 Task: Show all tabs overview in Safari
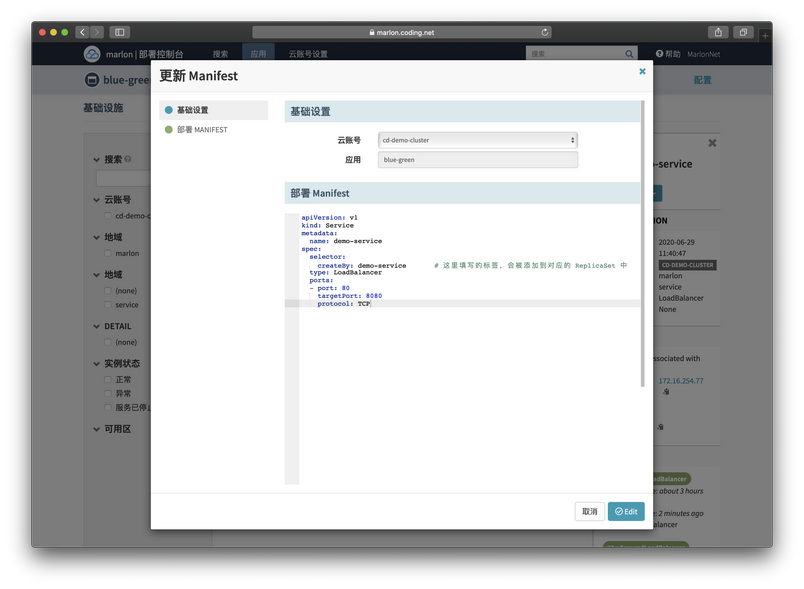(x=744, y=32)
